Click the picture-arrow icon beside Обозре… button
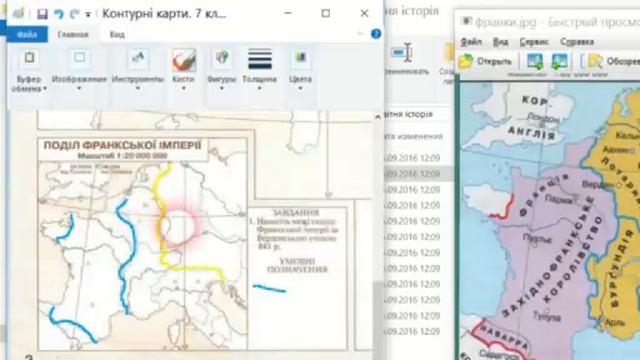The width and height of the screenshot is (640, 360). 560,62
